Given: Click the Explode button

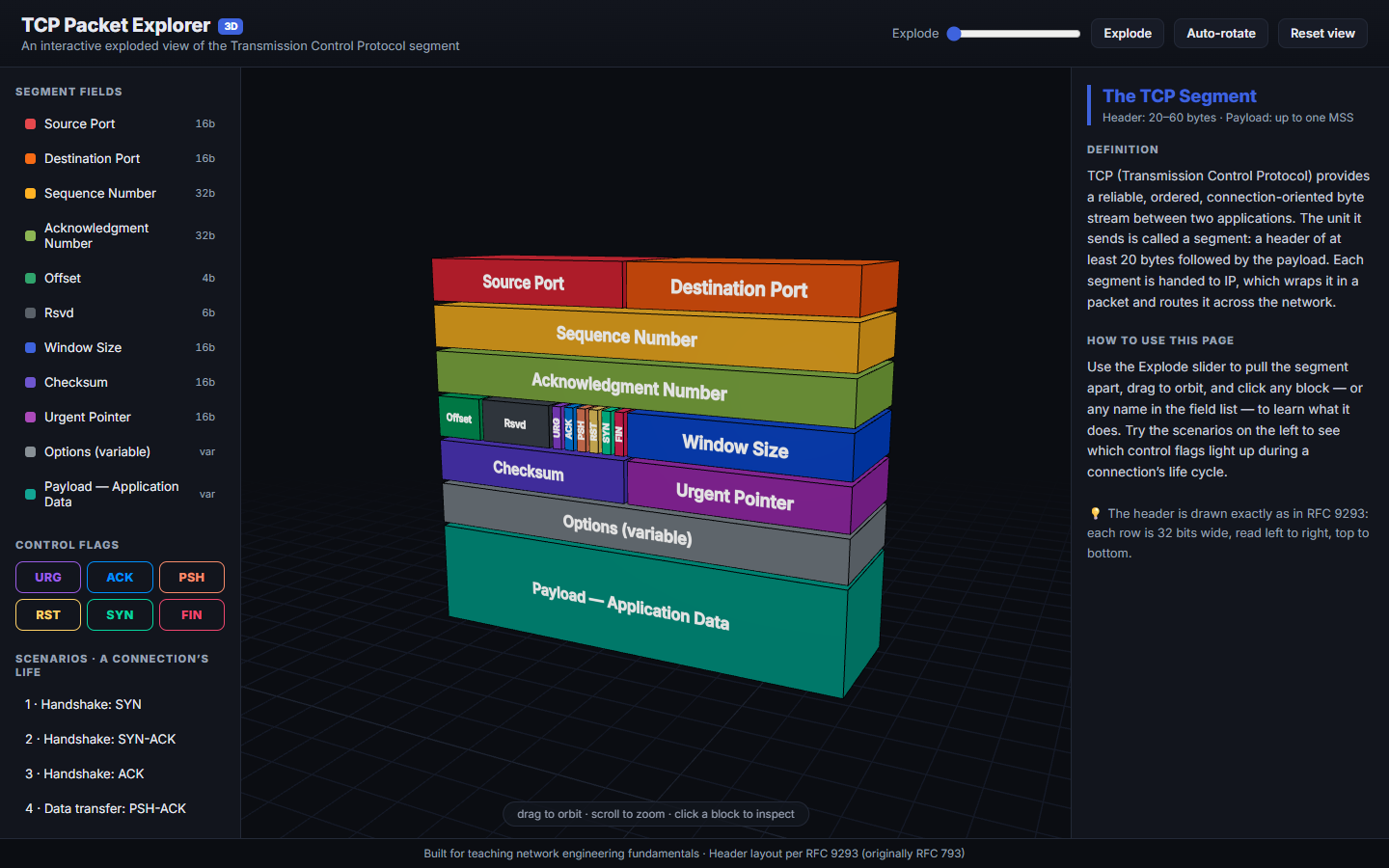Looking at the screenshot, I should [x=1128, y=33].
